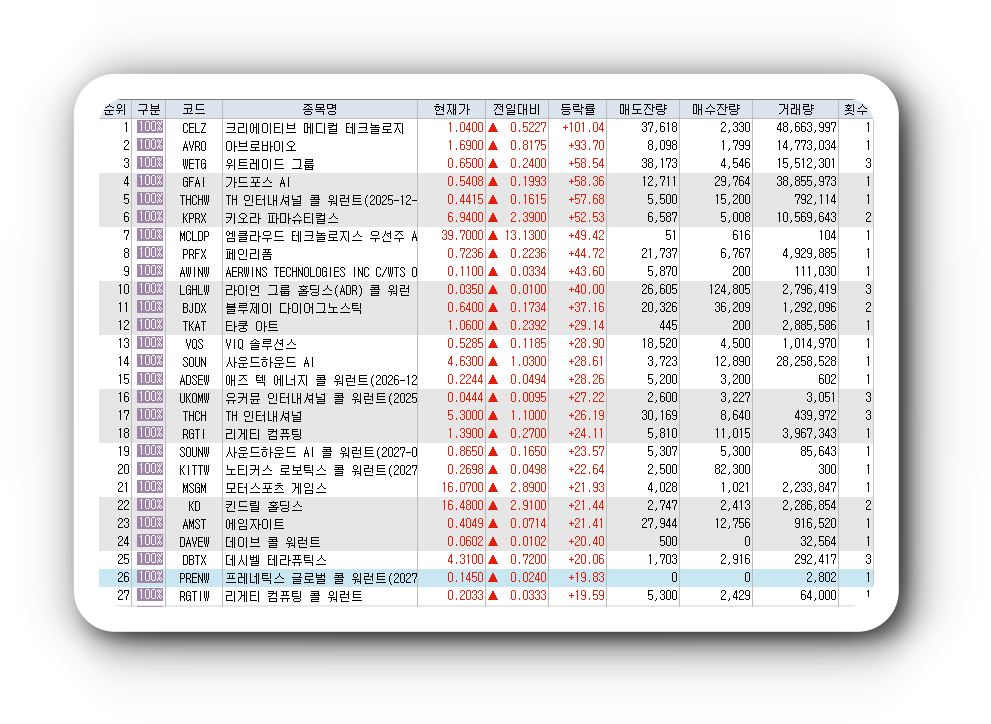Select the DAVEW stock code
Image resolution: width=991 pixels, height=724 pixels.
(194, 542)
